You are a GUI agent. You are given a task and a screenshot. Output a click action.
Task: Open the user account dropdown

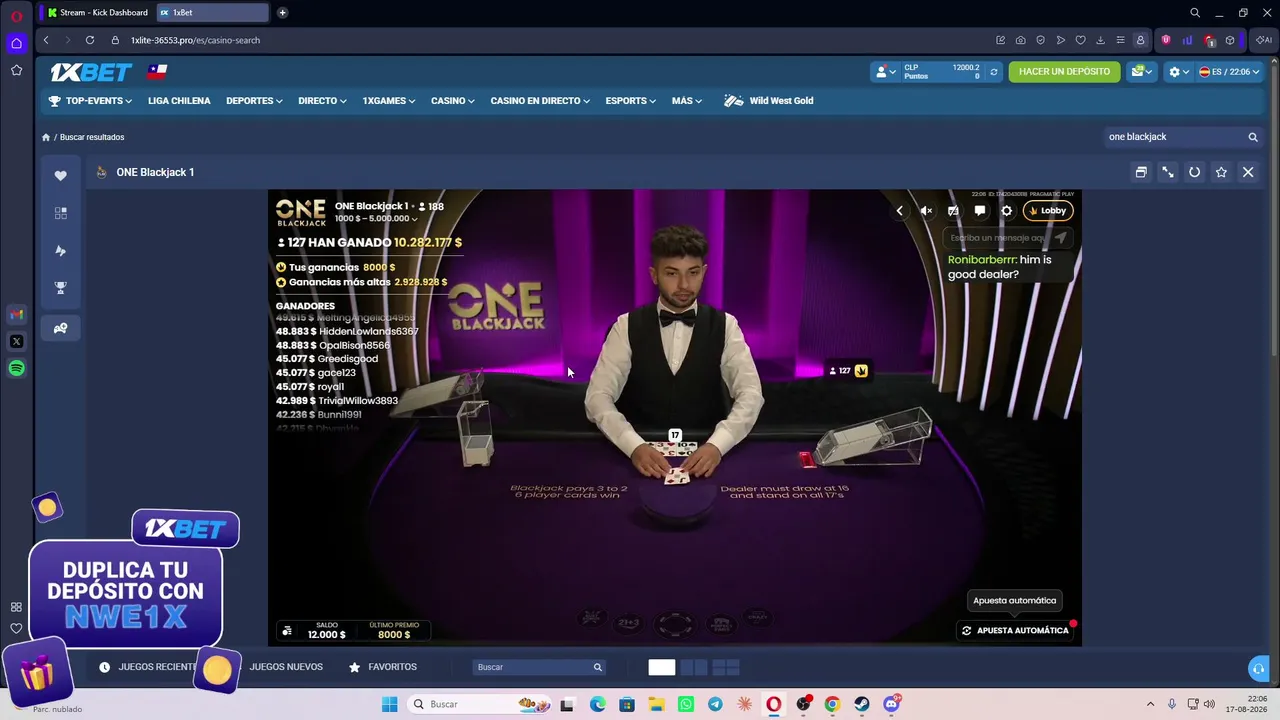coord(885,72)
